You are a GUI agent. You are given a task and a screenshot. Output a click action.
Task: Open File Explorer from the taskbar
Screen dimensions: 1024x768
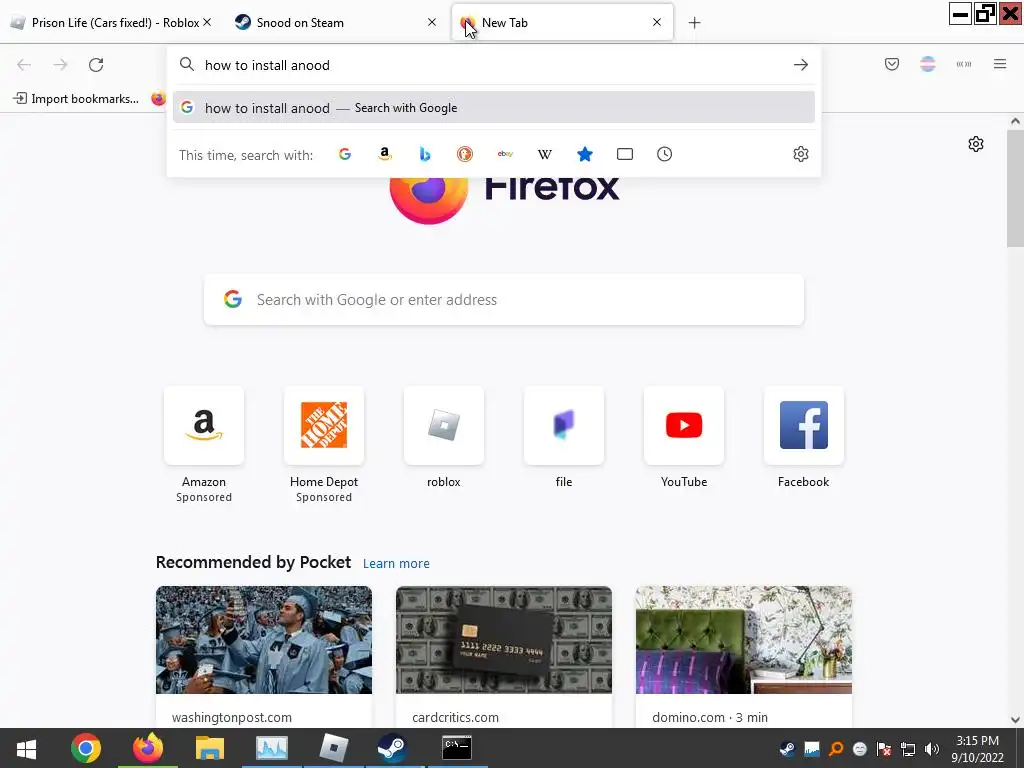tap(210, 748)
